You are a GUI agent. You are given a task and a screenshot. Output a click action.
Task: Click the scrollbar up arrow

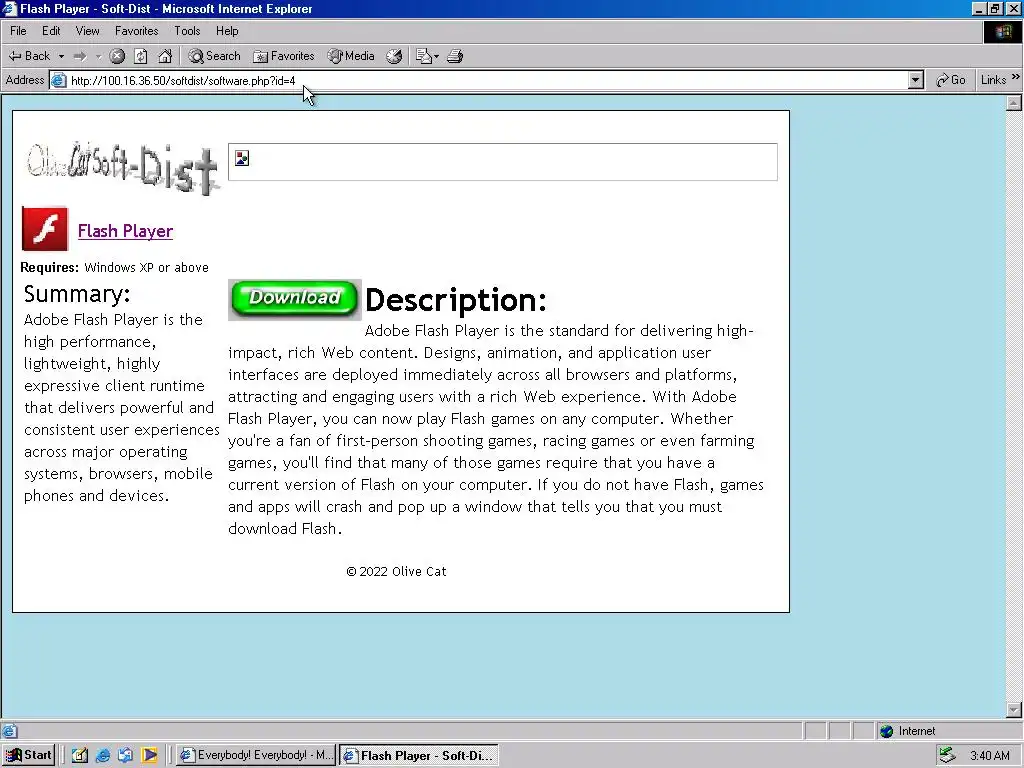[1014, 103]
